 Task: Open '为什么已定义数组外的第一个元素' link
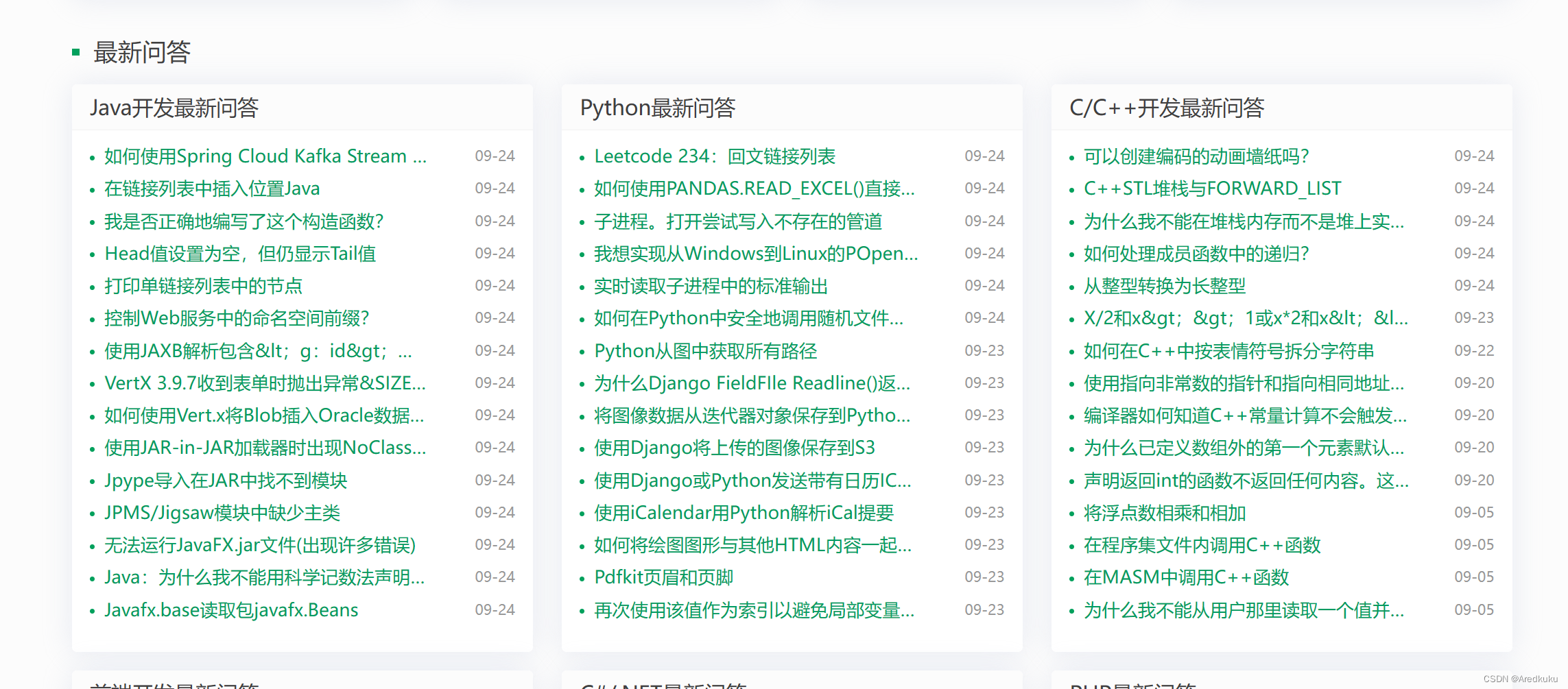click(x=1244, y=448)
